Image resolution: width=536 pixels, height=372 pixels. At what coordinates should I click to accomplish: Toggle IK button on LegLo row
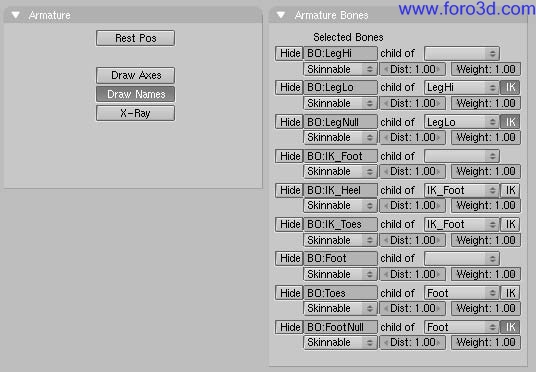510,88
